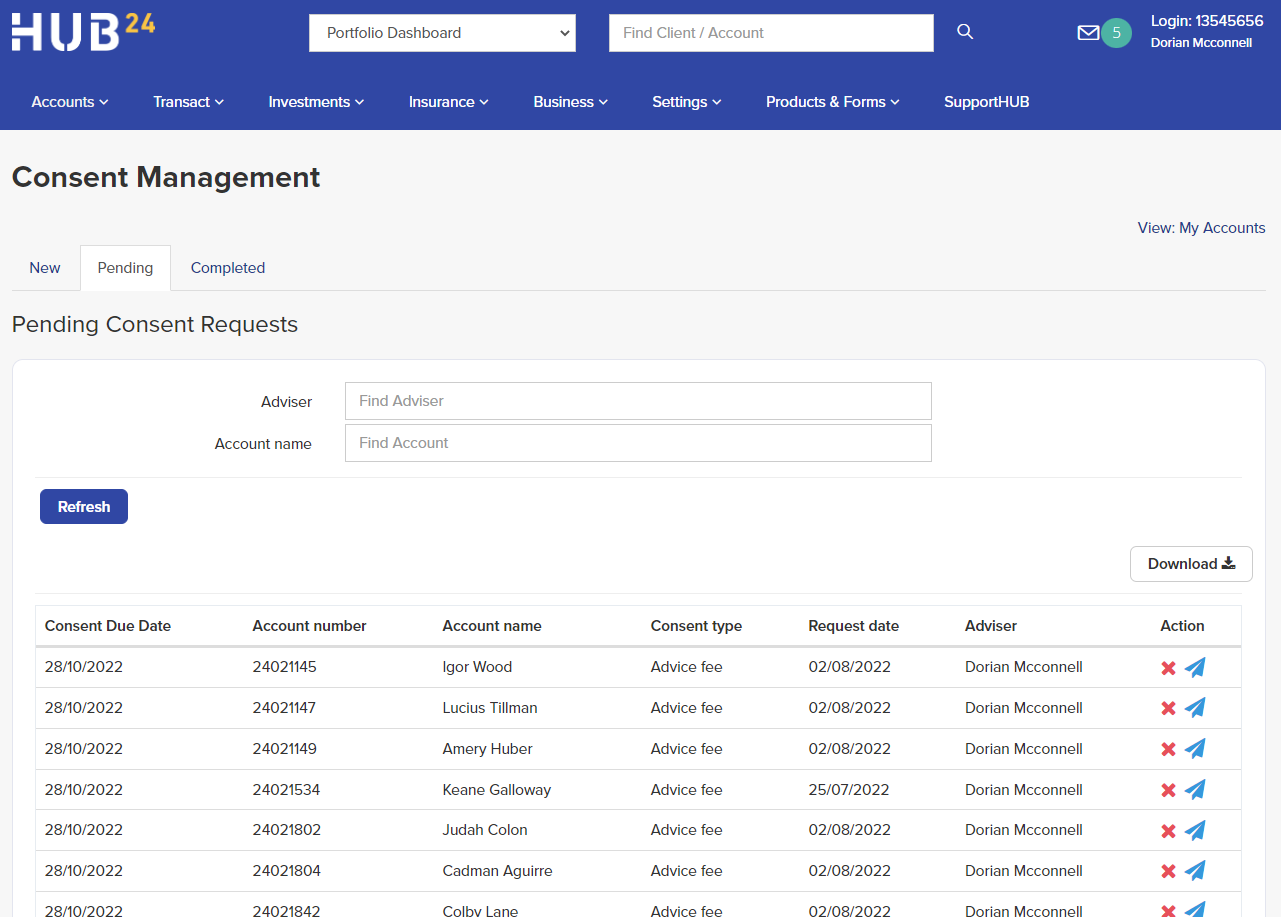This screenshot has height=917, width=1281.
Task: Switch to the Completed tab
Action: point(227,267)
